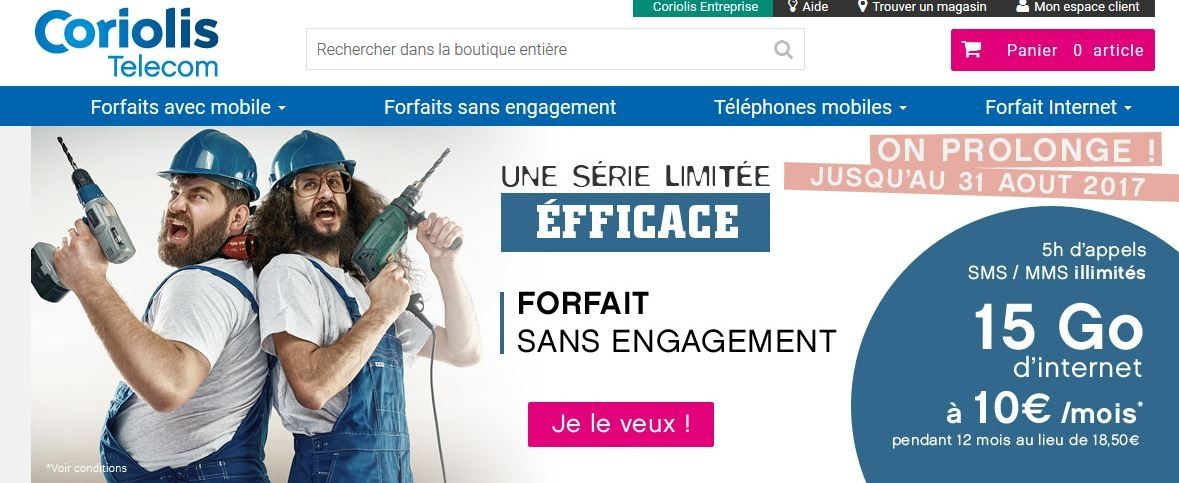This screenshot has width=1179, height=483.
Task: Open the Forfaits avec mobile menu
Action: pyautogui.click(x=180, y=107)
